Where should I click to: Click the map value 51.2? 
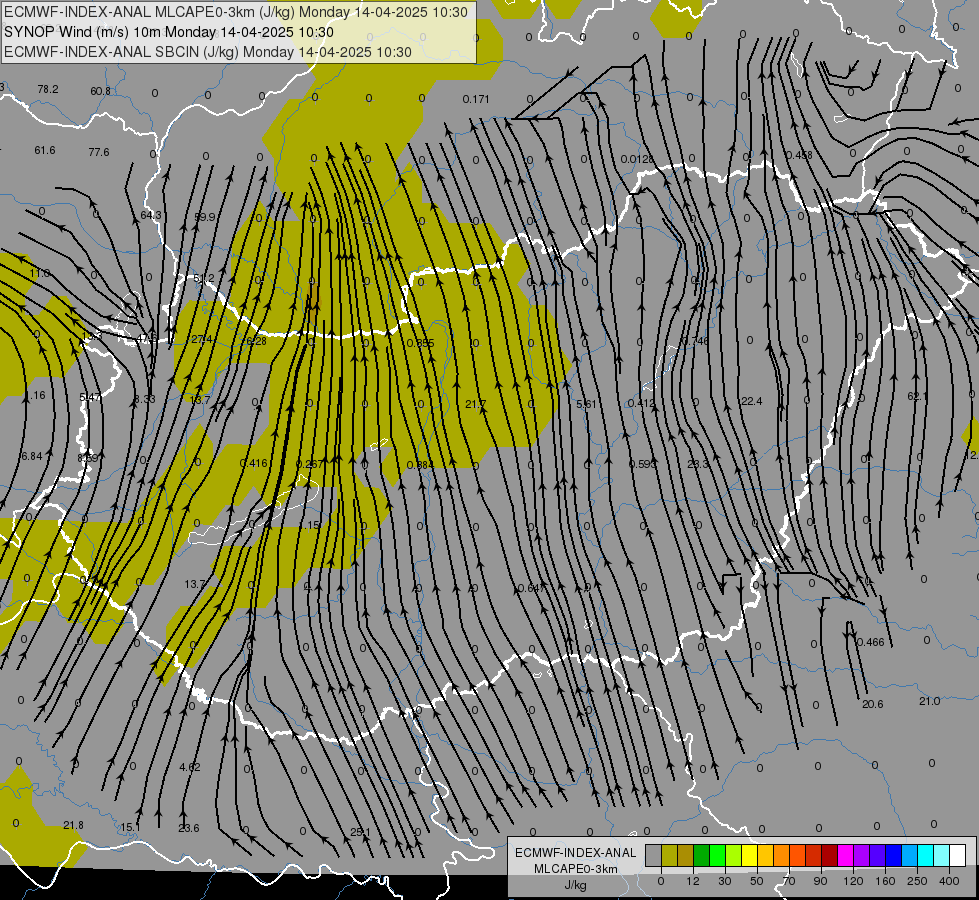(204, 278)
